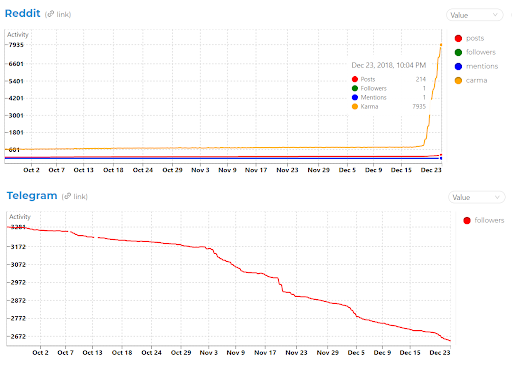Open the Reddit heading link
This screenshot has width=512, height=366.
click(x=22, y=13)
